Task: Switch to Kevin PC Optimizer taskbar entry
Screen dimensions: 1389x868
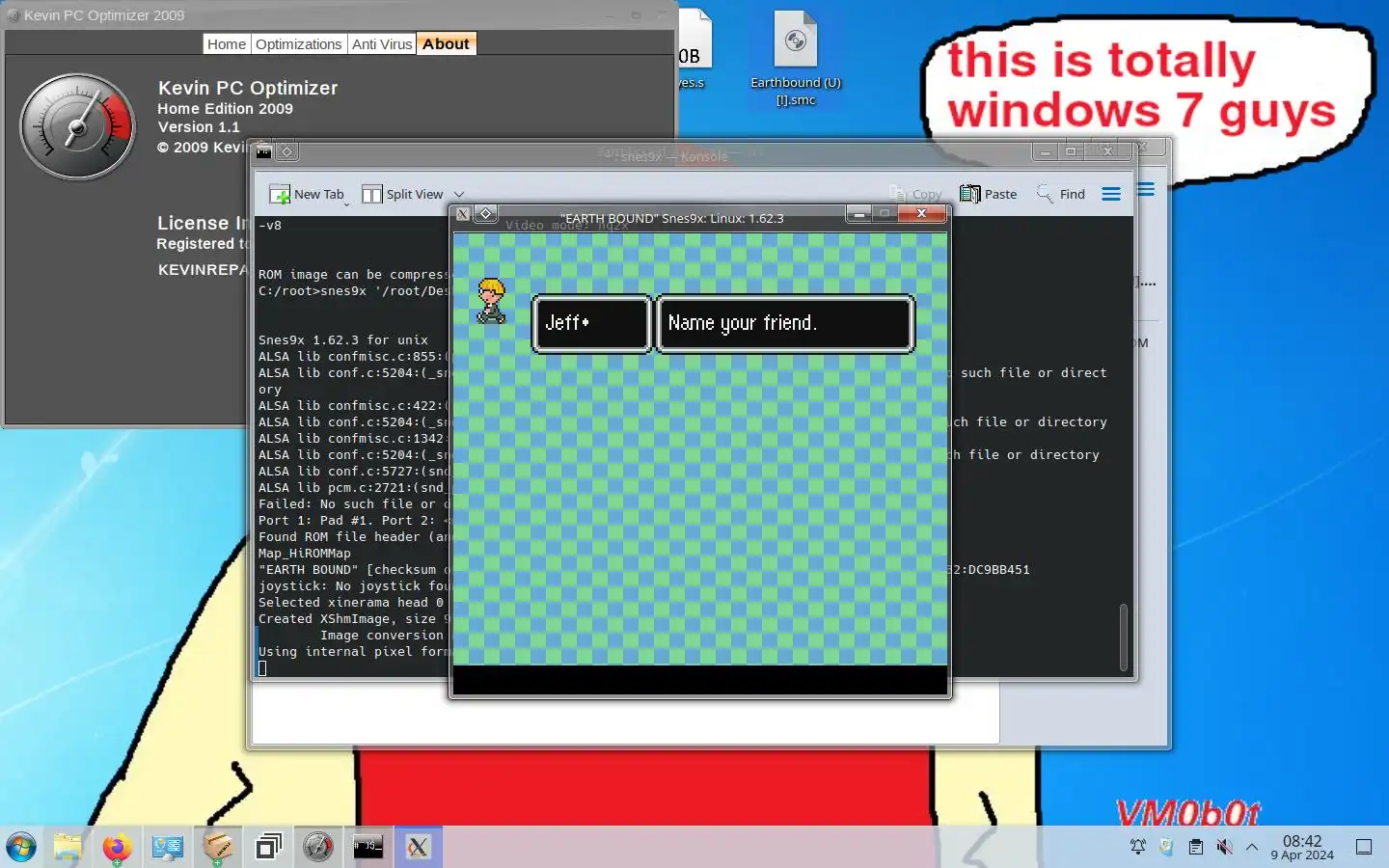Action: point(318,848)
